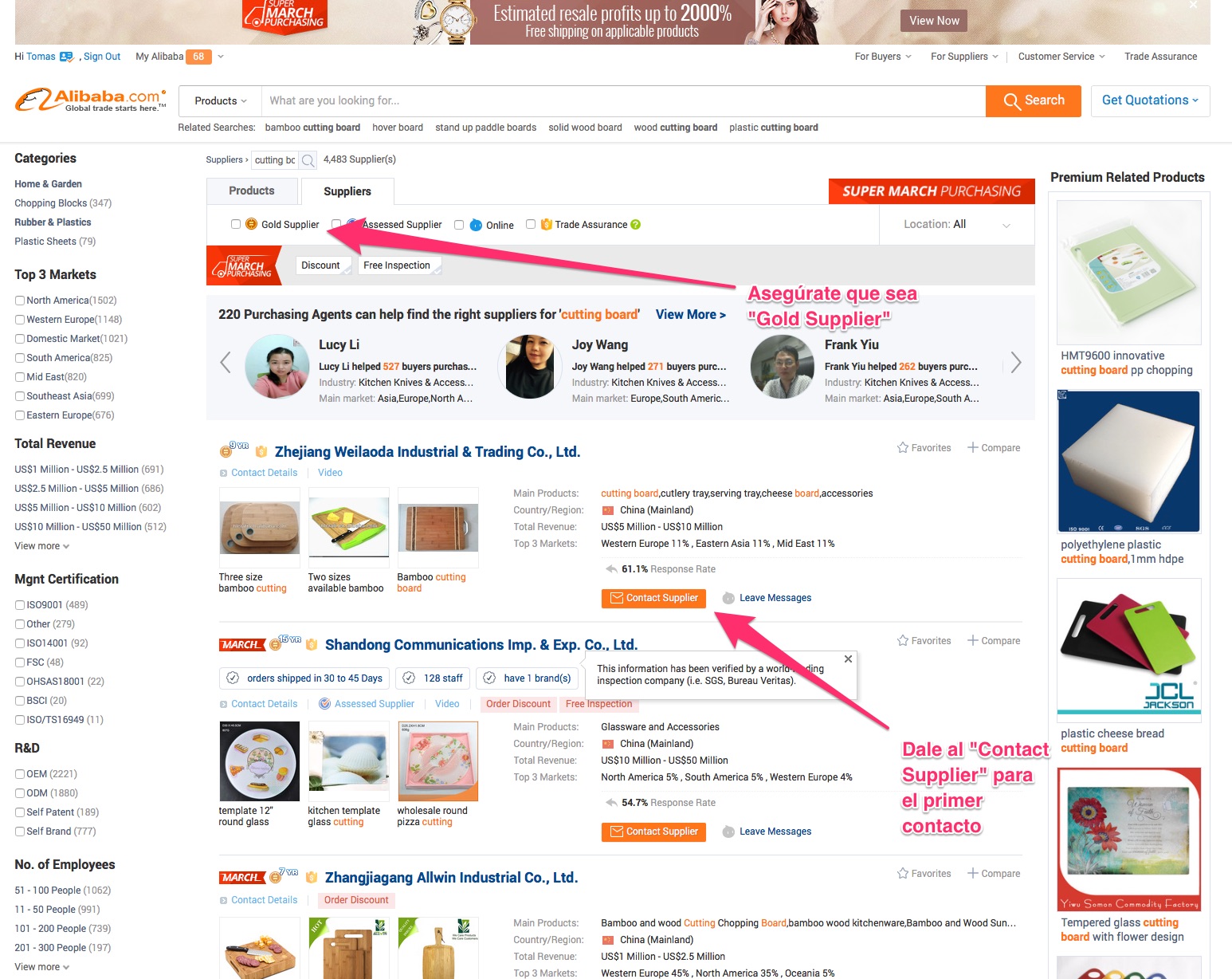The image size is (1232, 979).
Task: Add Zhejiang Weilaoda to Favorites star
Action: coord(903,448)
